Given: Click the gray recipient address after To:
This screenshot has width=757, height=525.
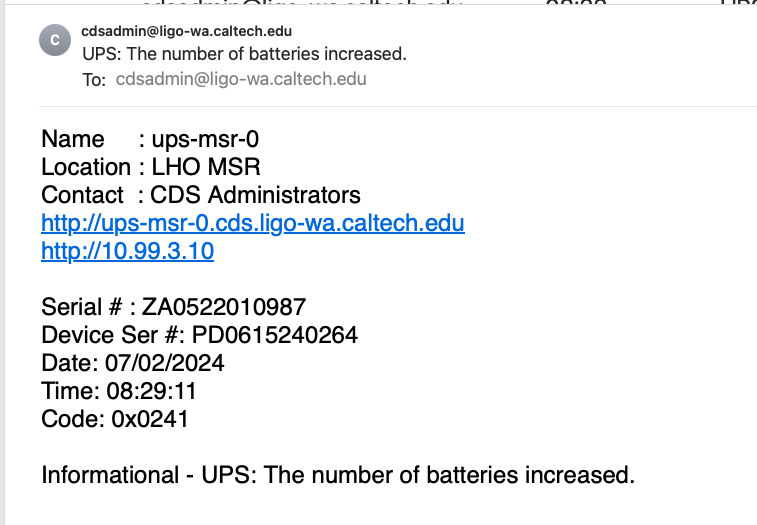Looking at the screenshot, I should click(x=241, y=79).
